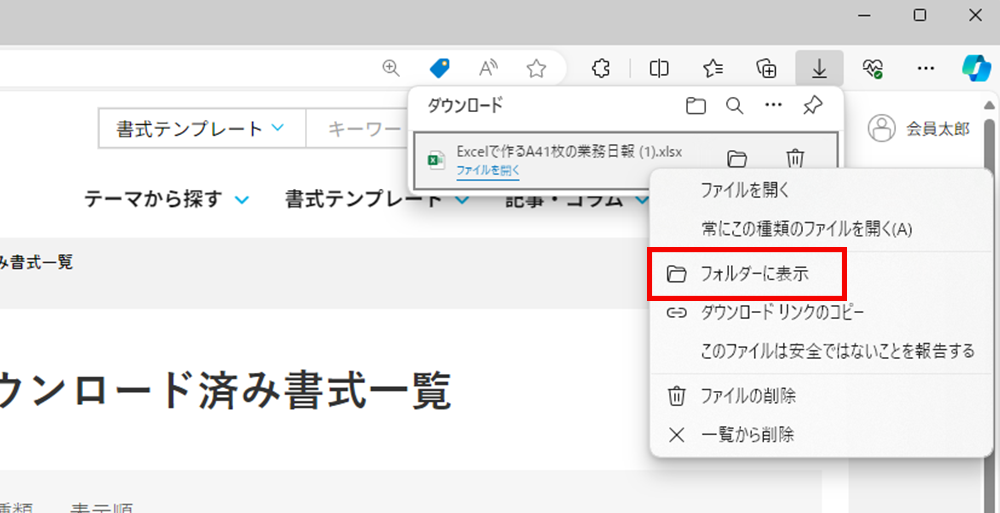This screenshot has height=513, width=1000.
Task: Open the Favorites list icon
Action: click(x=713, y=68)
